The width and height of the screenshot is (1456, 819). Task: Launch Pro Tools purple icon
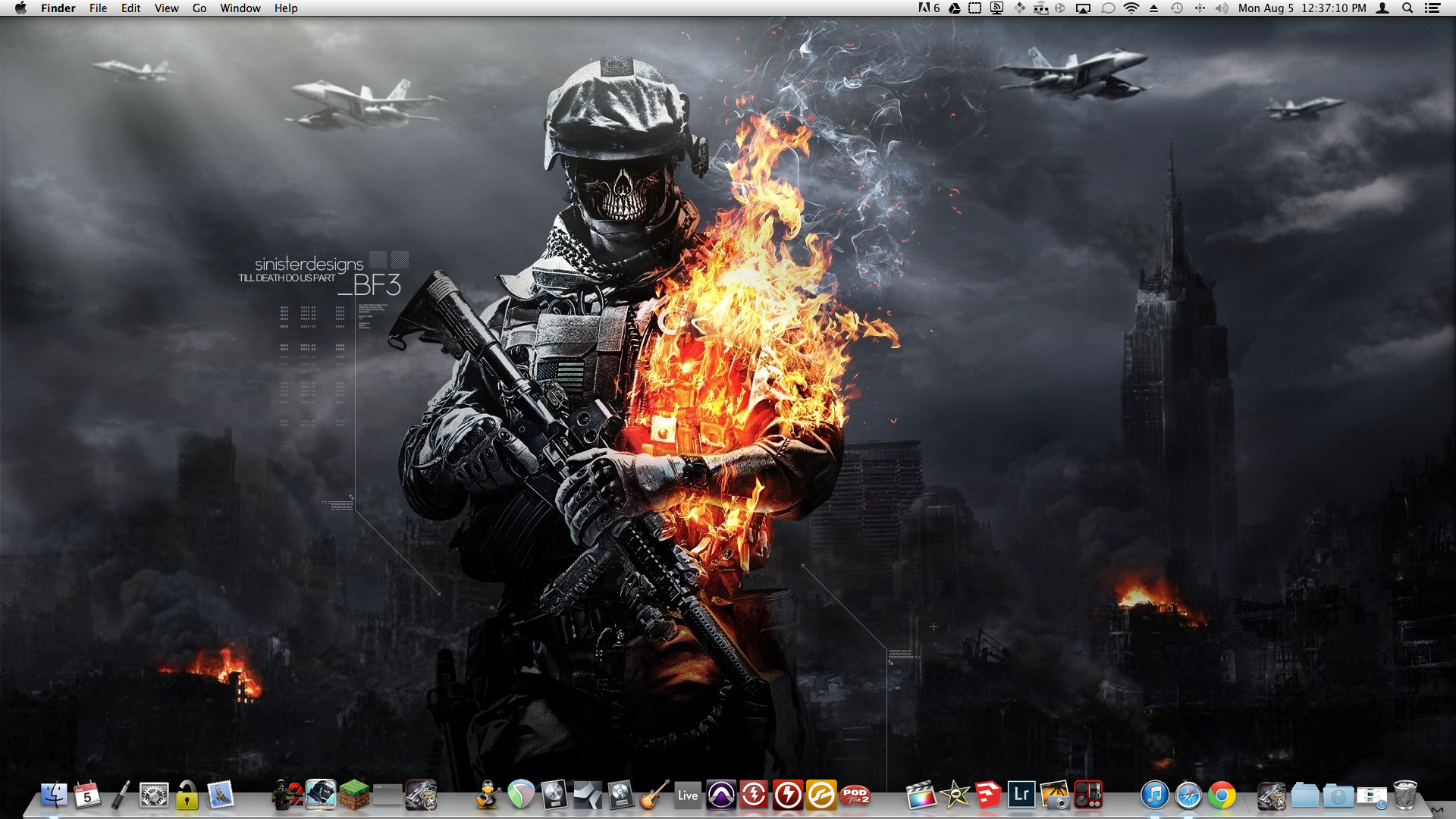click(721, 795)
